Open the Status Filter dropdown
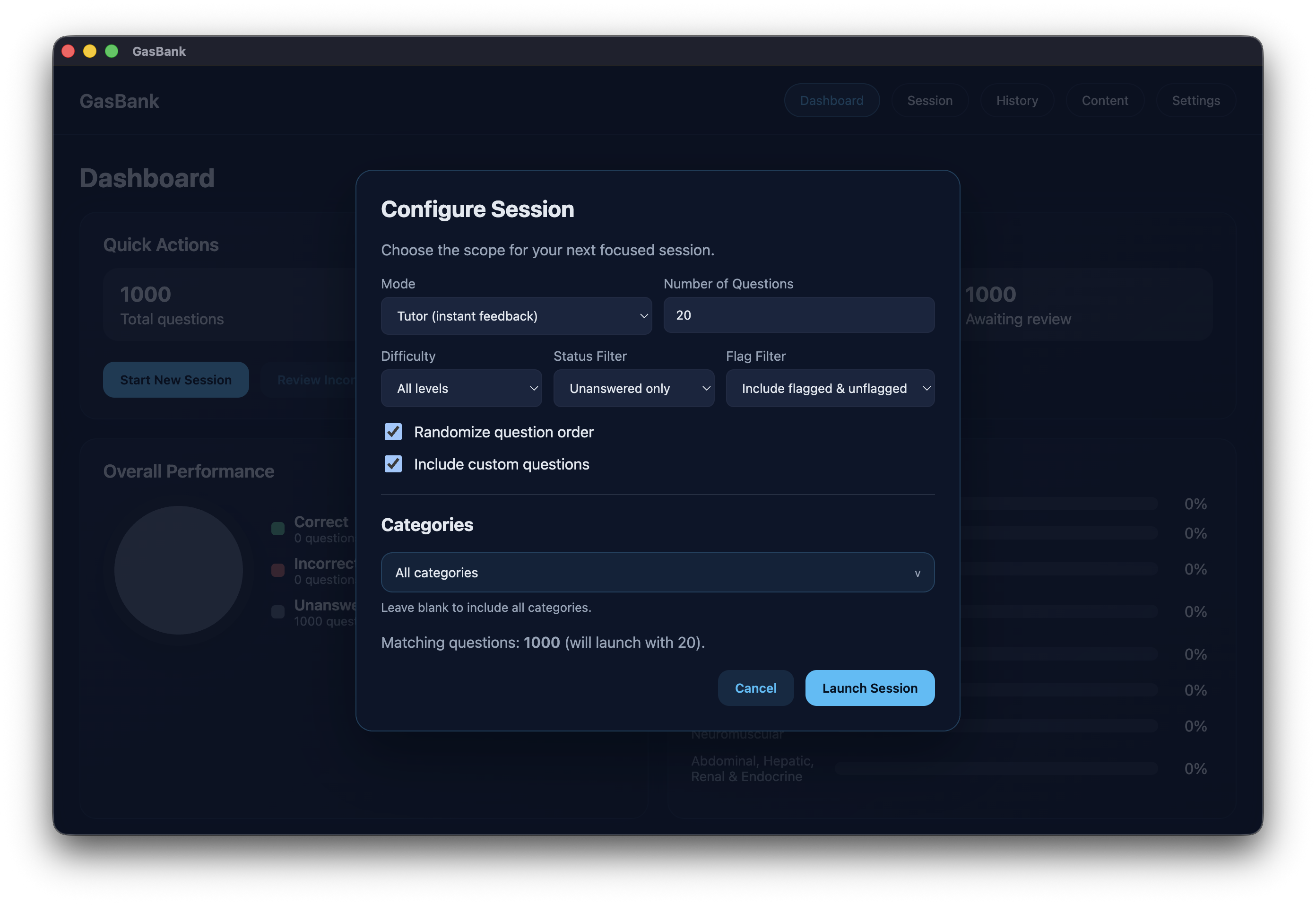The image size is (1316, 905). click(x=633, y=388)
